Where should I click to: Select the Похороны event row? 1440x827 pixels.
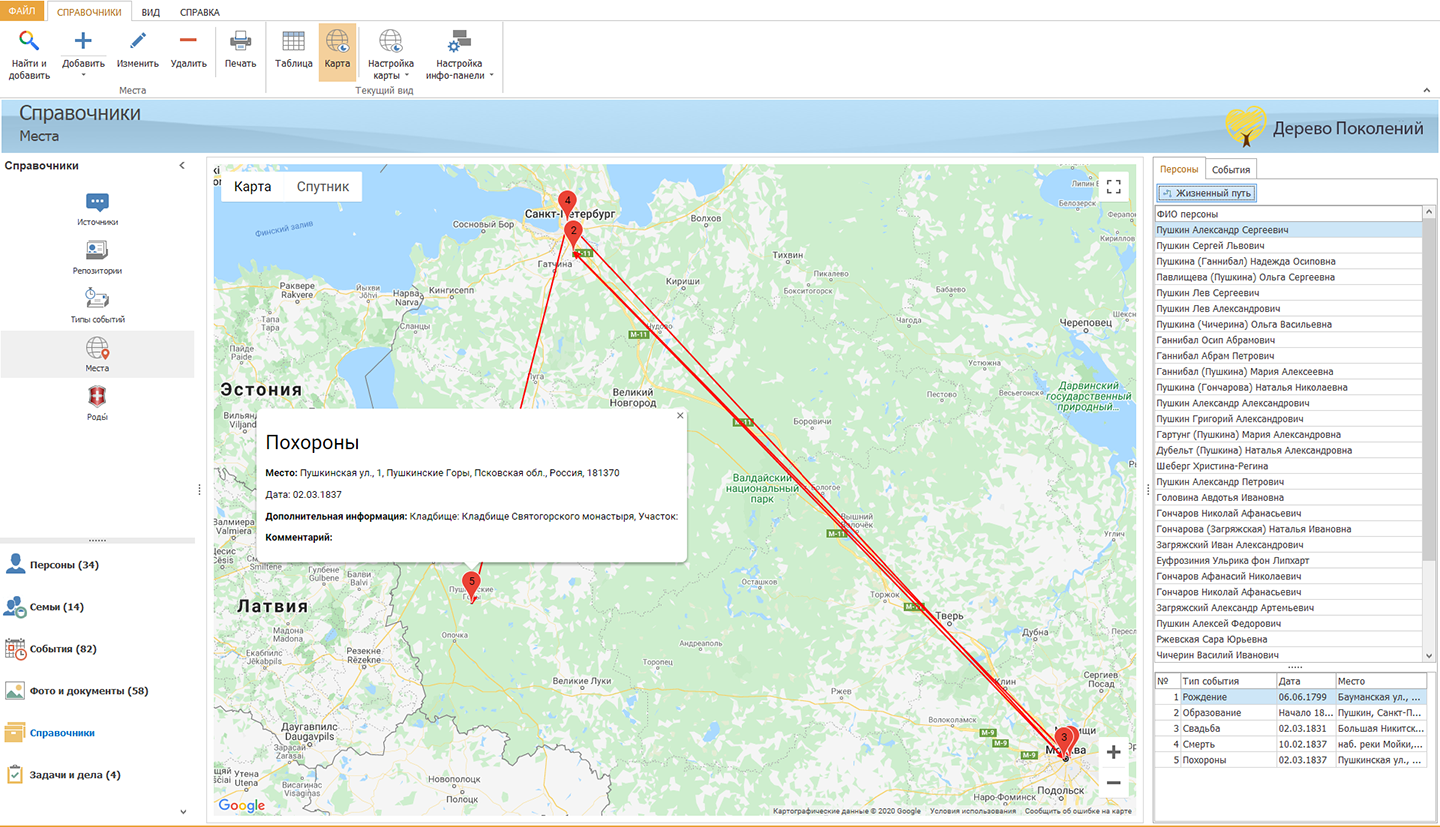point(1290,760)
